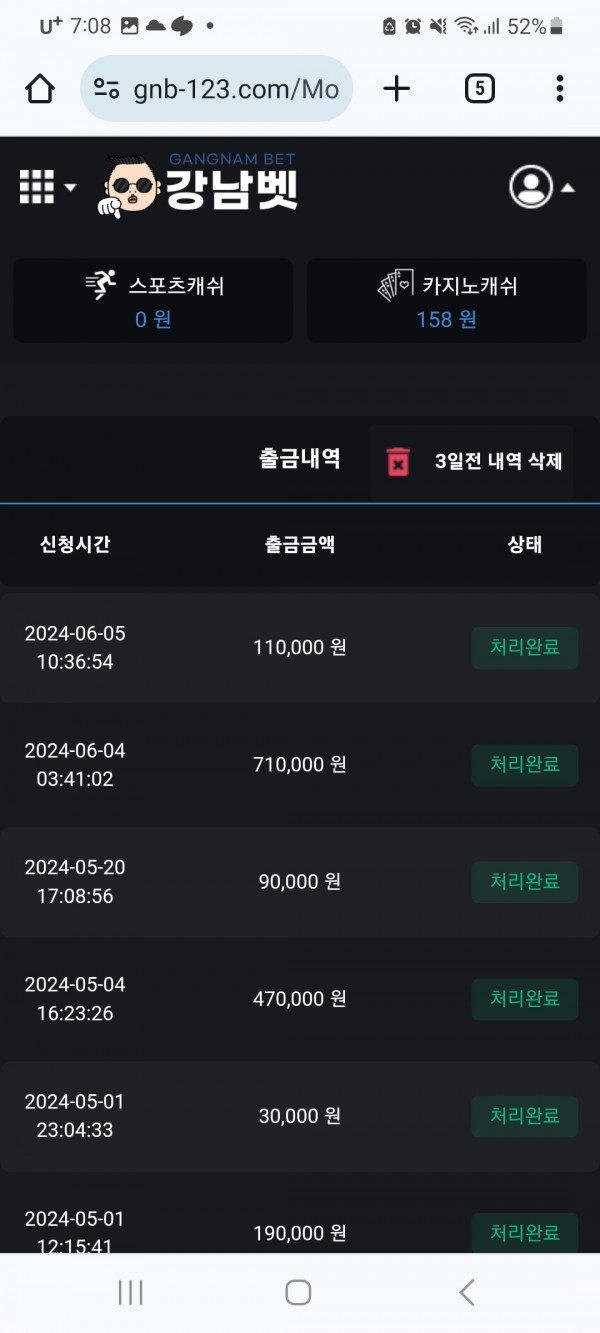Open the tab switcher showing 5 tabs
Image resolution: width=600 pixels, height=1333 pixels.
click(480, 89)
